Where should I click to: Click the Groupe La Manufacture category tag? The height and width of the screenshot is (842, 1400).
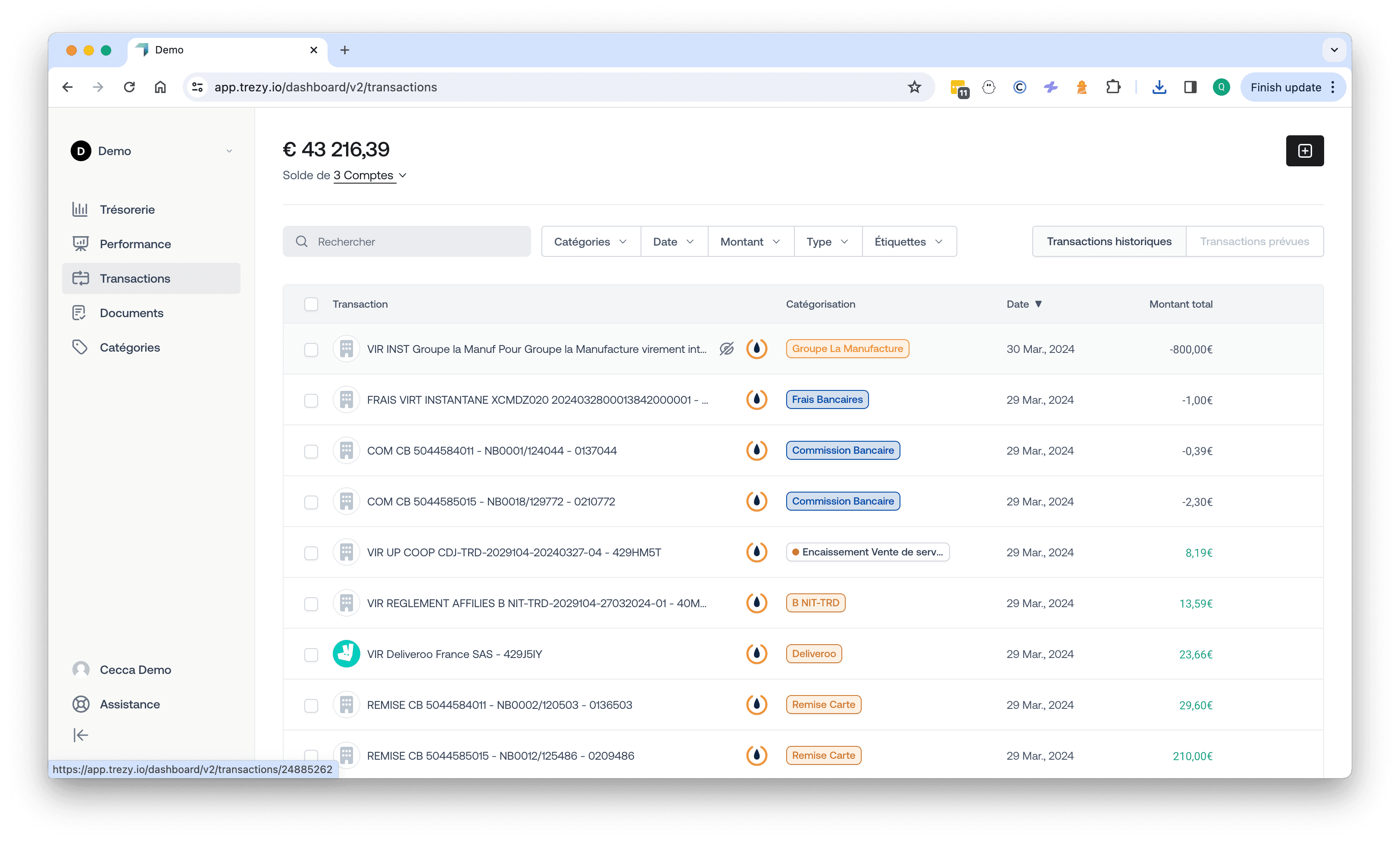(847, 349)
